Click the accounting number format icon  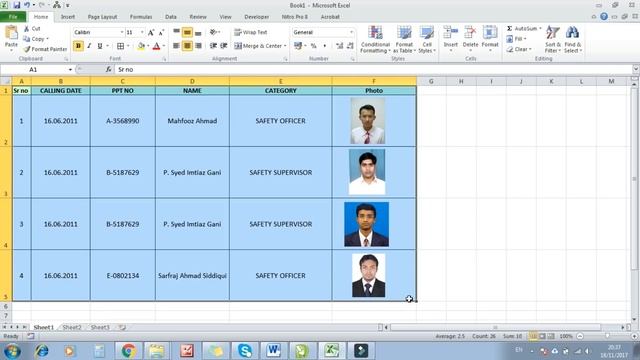(x=298, y=46)
